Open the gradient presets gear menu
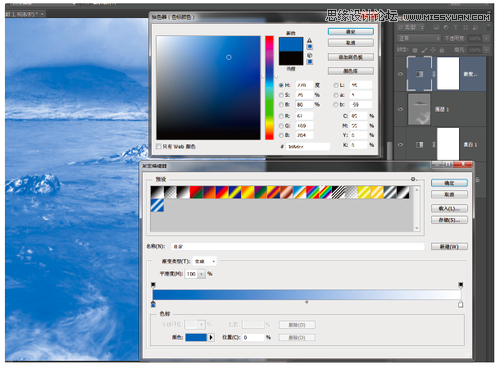The width and height of the screenshot is (500, 369). click(413, 179)
